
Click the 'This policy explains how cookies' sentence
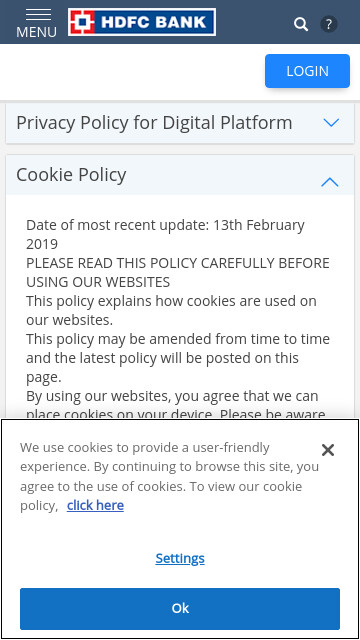pos(171,311)
